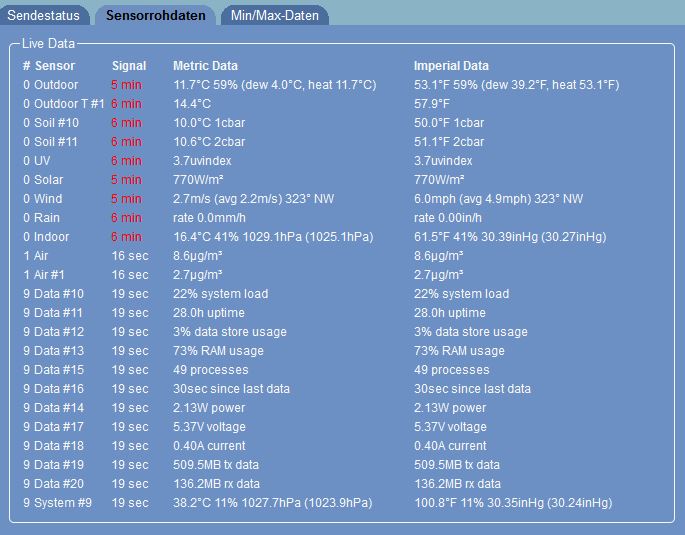This screenshot has width=685, height=535.
Task: Select the '9 Data #14' sensor label
Action: pos(53,408)
